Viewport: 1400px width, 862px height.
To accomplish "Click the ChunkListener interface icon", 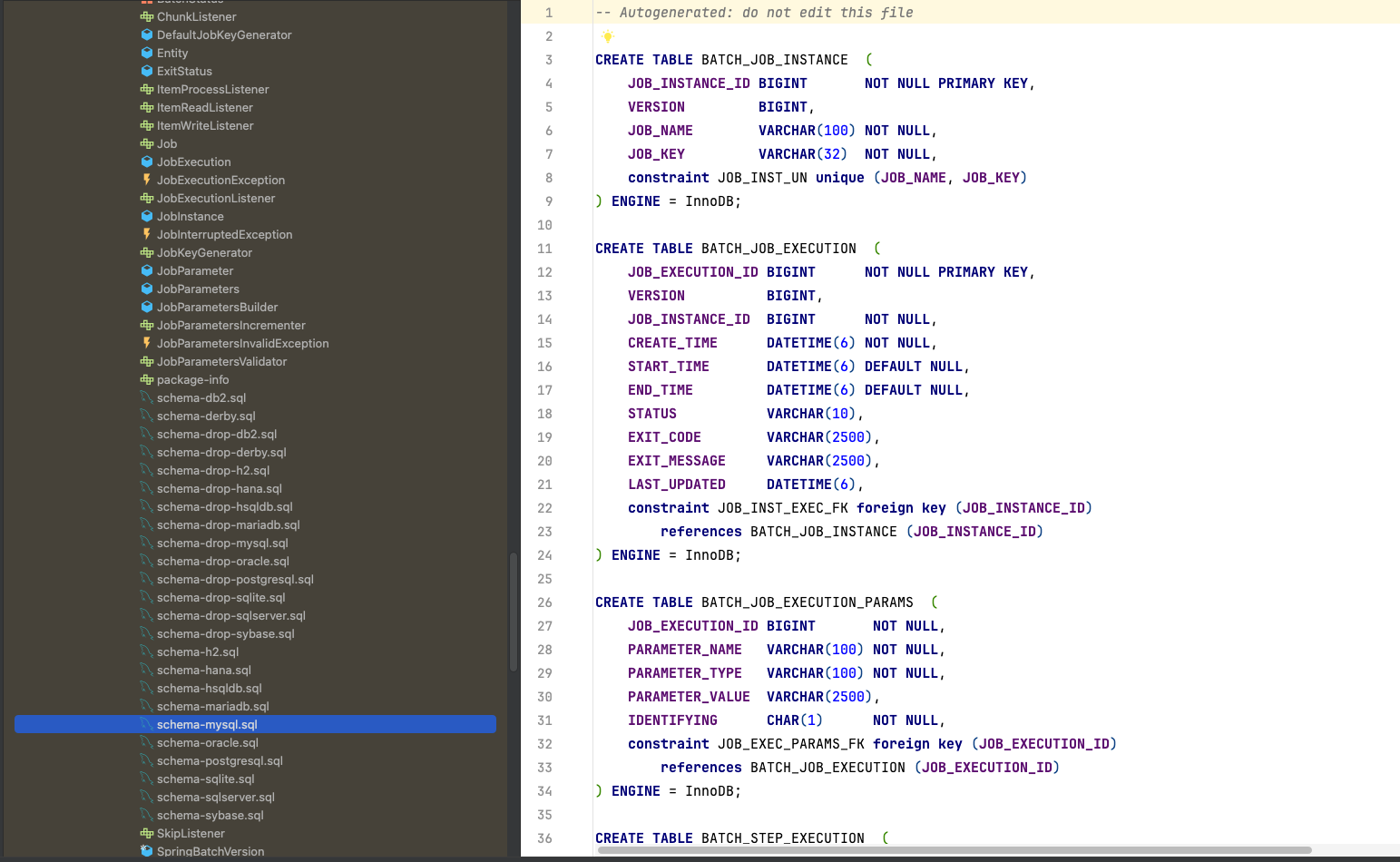I will coord(147,16).
